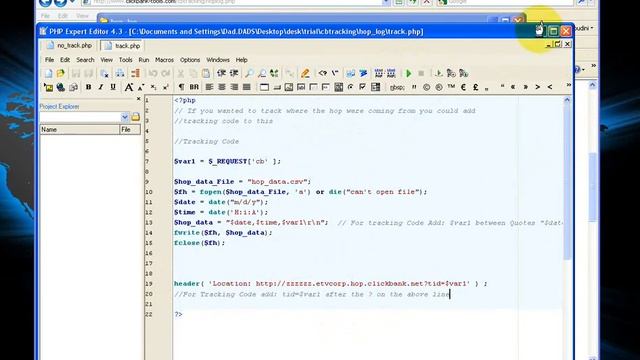The image size is (640, 360).
Task: Click the Open file folder icon
Action: click(60, 73)
